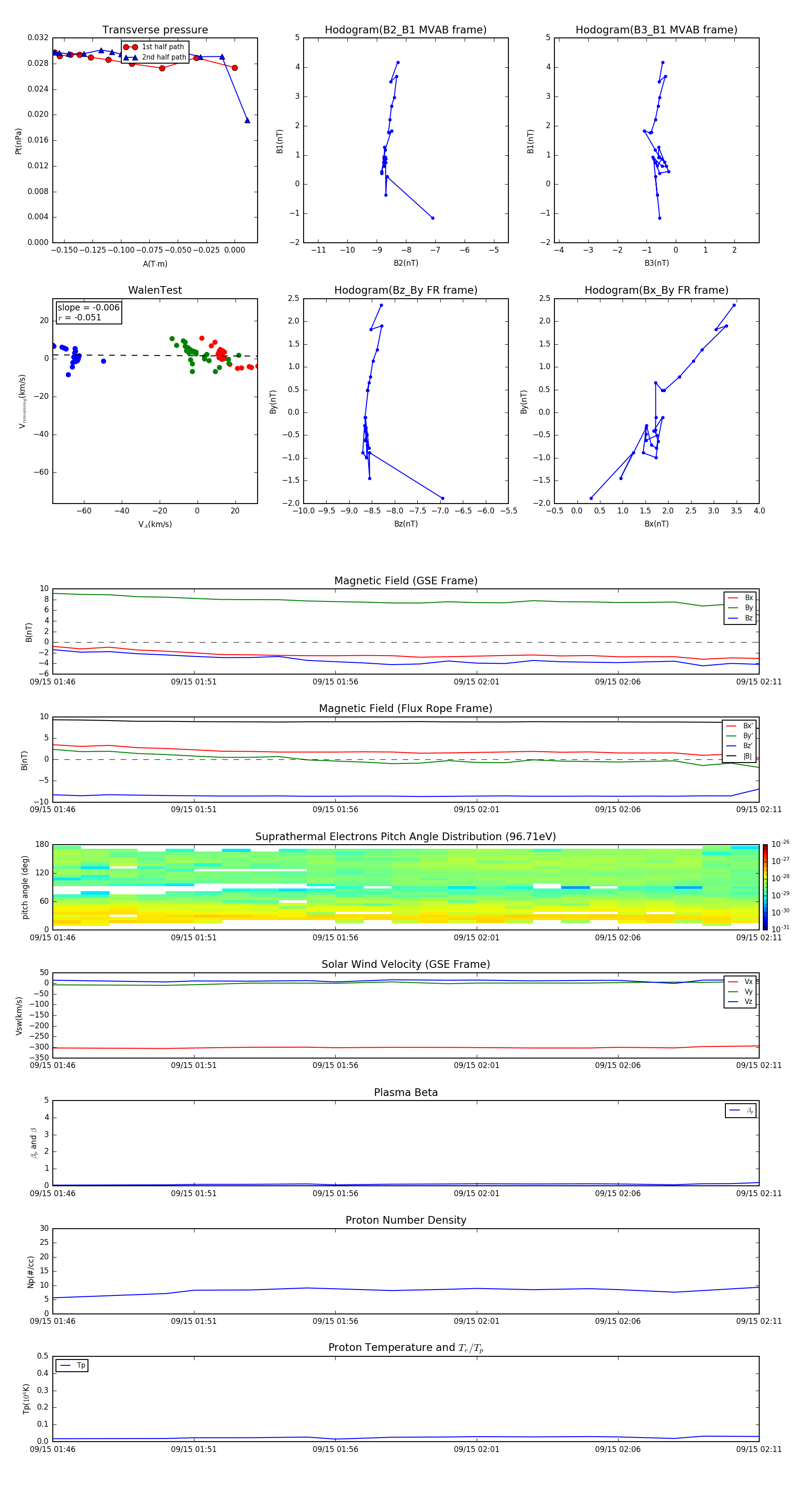Click the 'Hodogram(B2_B1 MVAB frame)' title
Screen dimensions: 812x1489
point(406,29)
